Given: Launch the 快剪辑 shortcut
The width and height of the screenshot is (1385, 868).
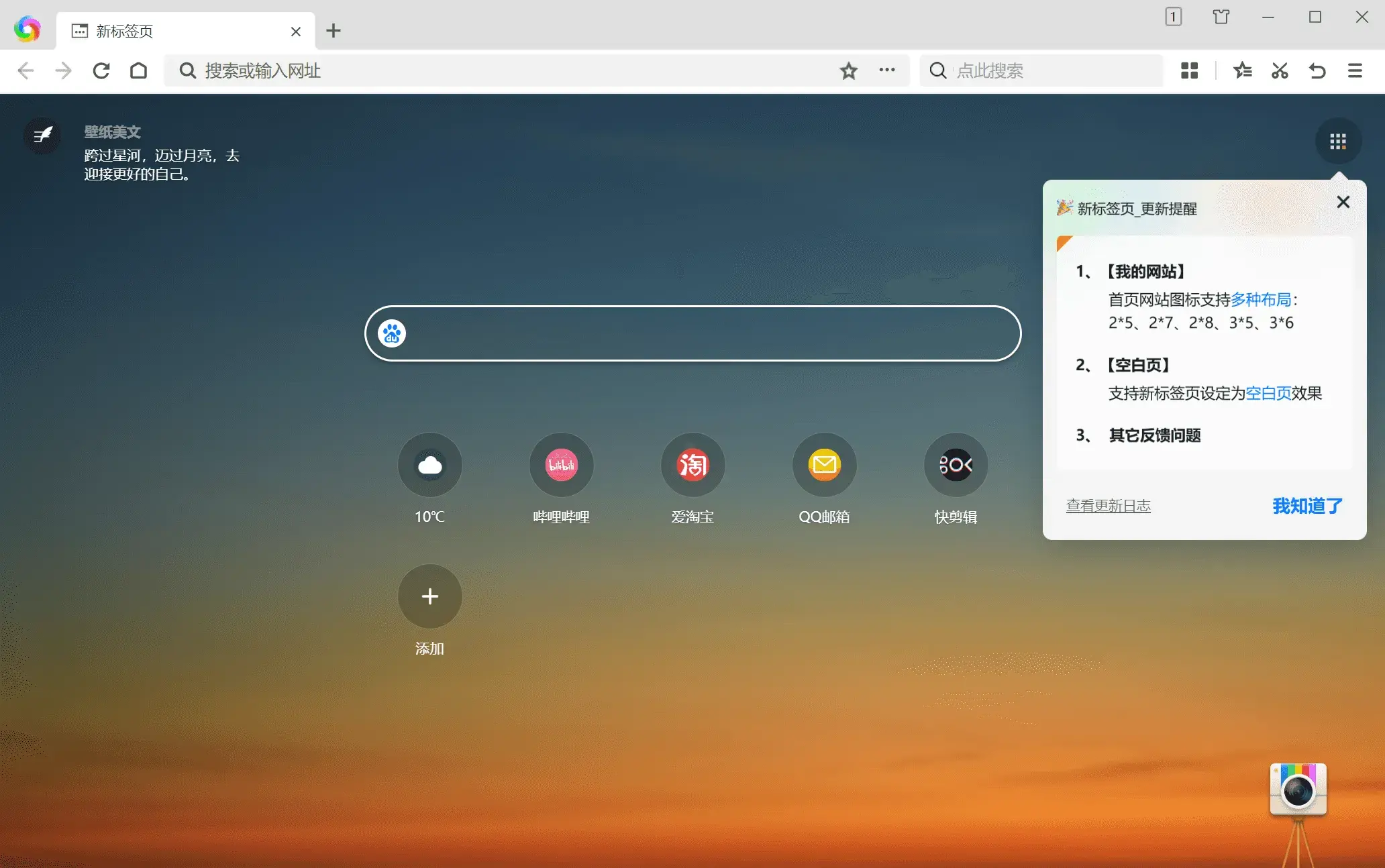Looking at the screenshot, I should tap(956, 465).
